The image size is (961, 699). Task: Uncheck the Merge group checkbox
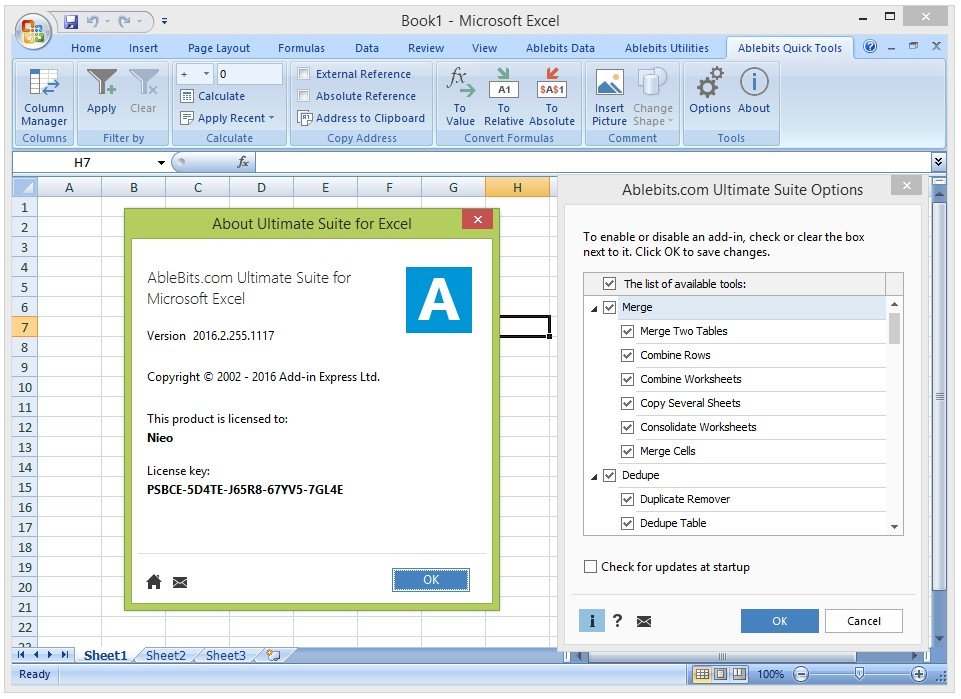[609, 308]
